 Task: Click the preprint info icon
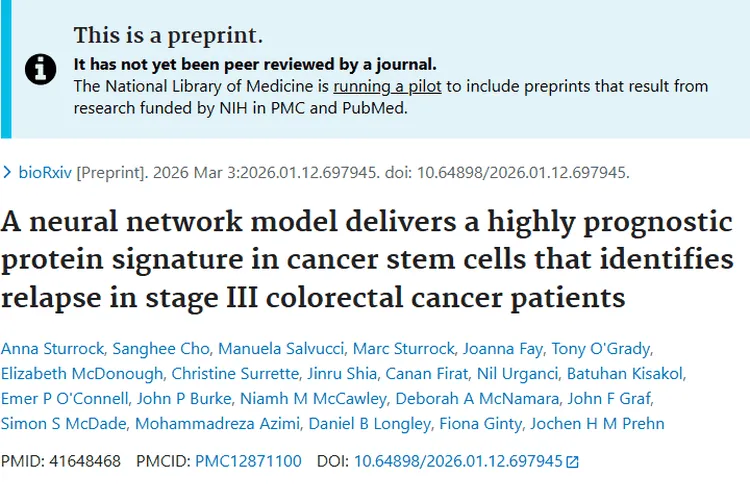pos(39,69)
